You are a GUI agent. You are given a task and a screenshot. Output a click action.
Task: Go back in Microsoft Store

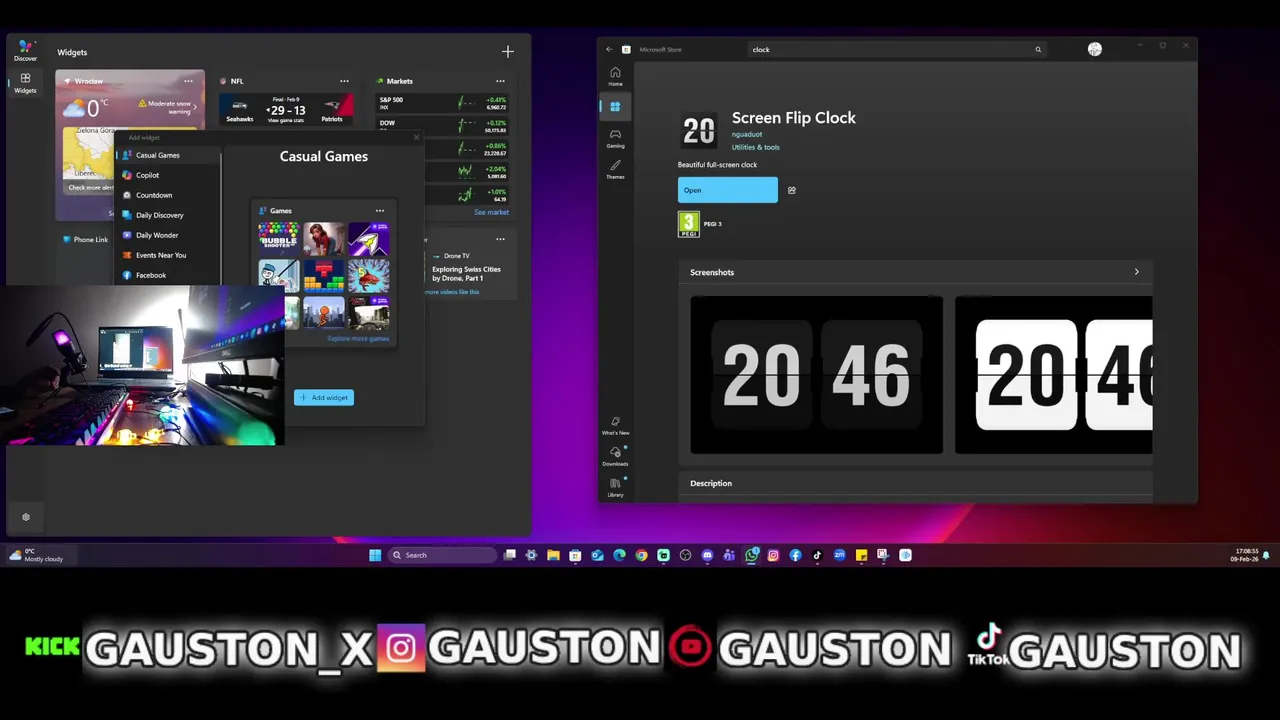point(609,49)
